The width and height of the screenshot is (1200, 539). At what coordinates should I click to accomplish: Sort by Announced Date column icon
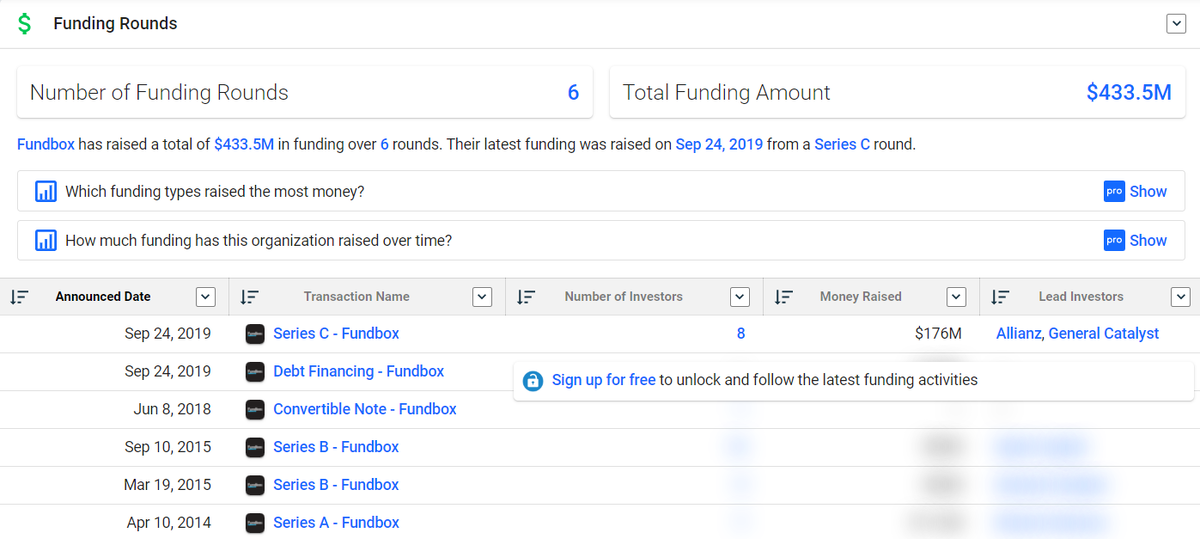(18, 297)
